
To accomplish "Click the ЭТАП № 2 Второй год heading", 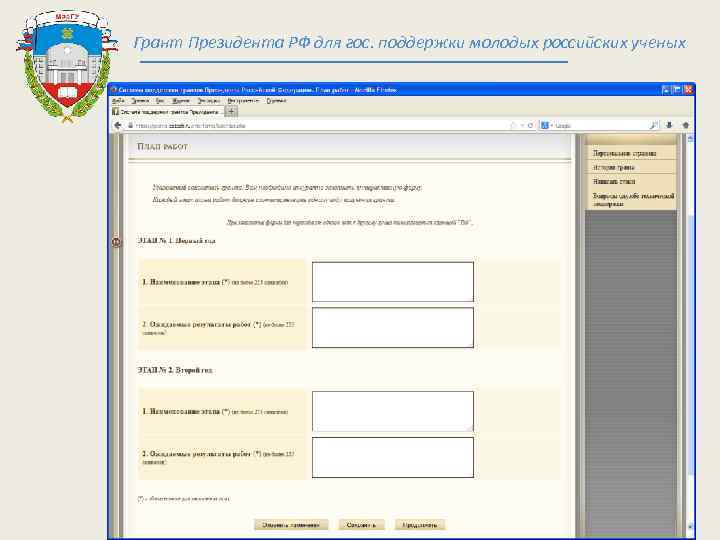I will click(175, 370).
